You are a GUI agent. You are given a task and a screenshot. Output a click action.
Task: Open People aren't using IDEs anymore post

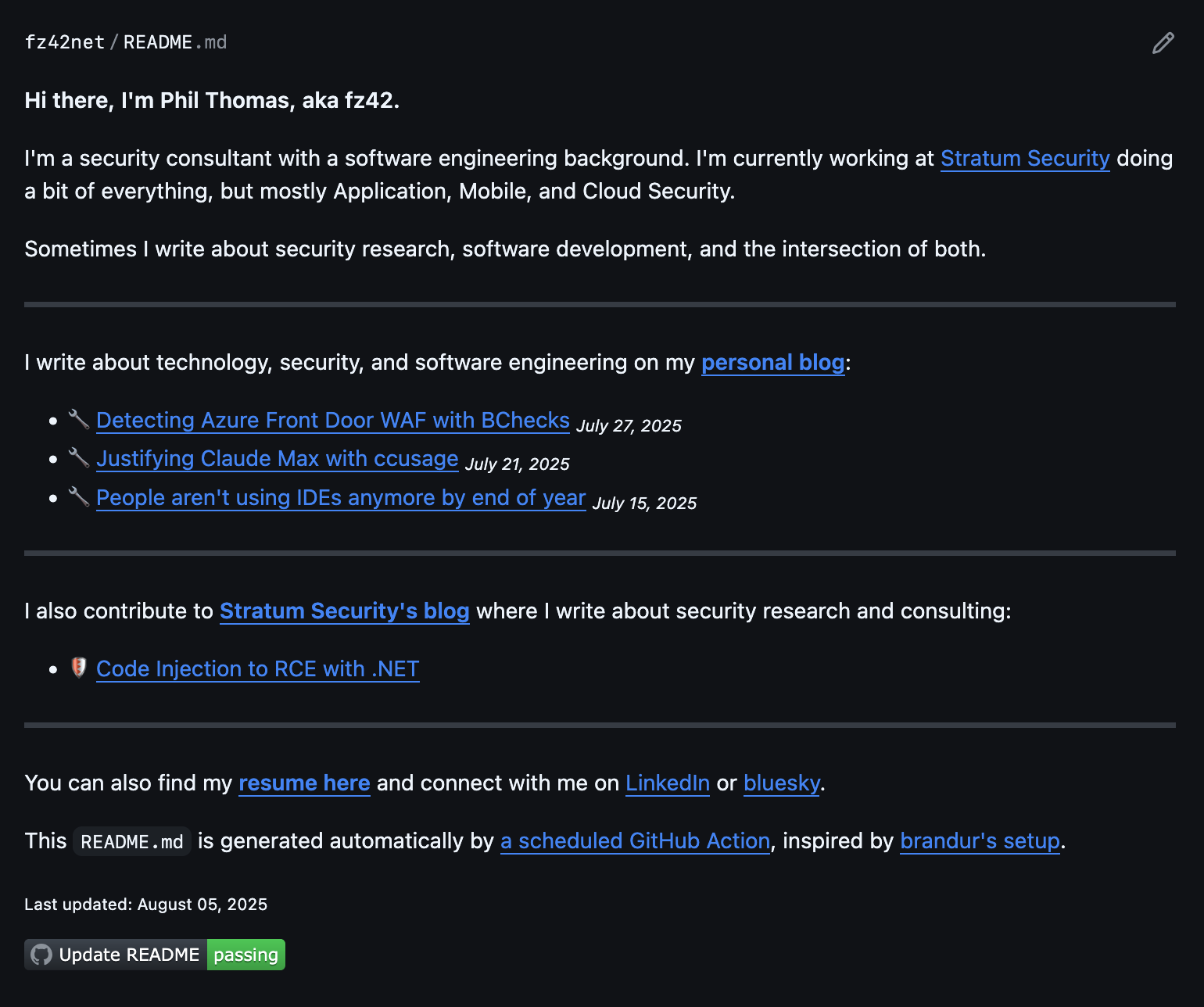pyautogui.click(x=341, y=498)
